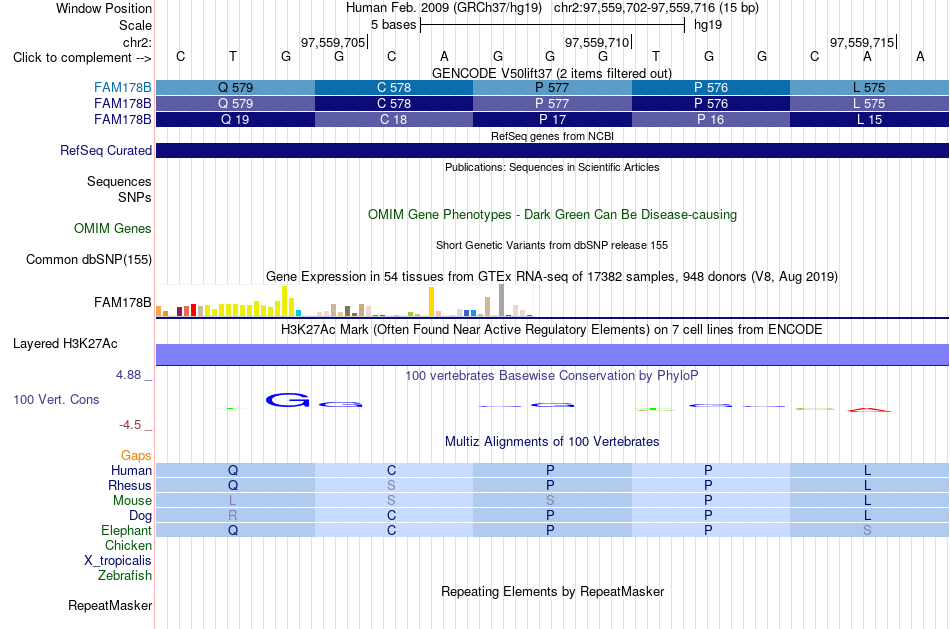Click the purple Layered H3K27Ac signal bar
The image size is (950, 629).
[553, 354]
